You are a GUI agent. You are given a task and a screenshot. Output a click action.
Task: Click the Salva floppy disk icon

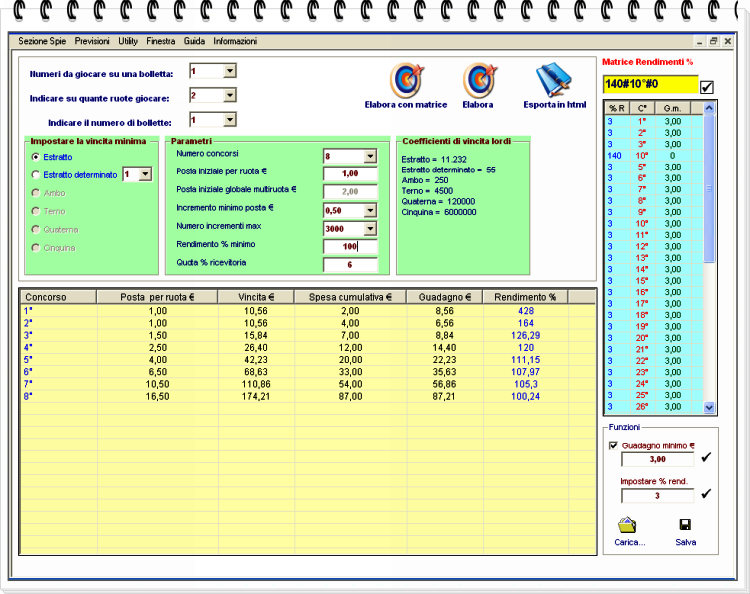click(x=685, y=525)
